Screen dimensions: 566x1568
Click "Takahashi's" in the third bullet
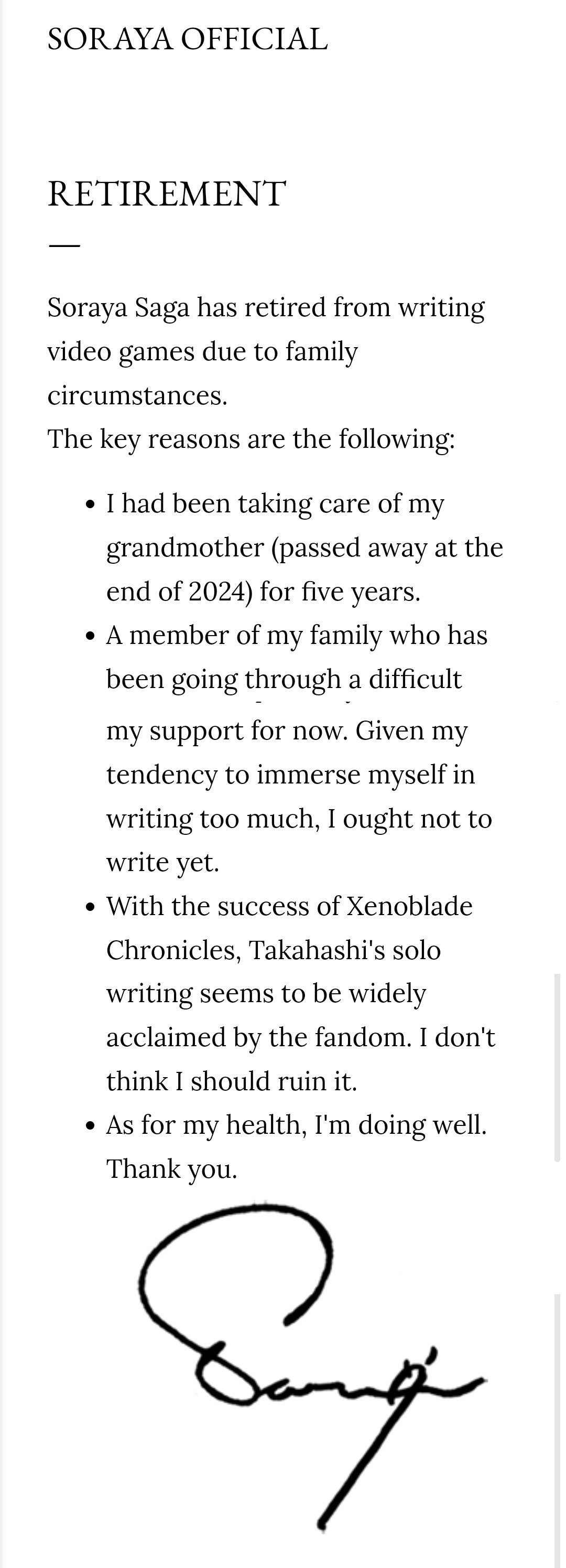317,950
